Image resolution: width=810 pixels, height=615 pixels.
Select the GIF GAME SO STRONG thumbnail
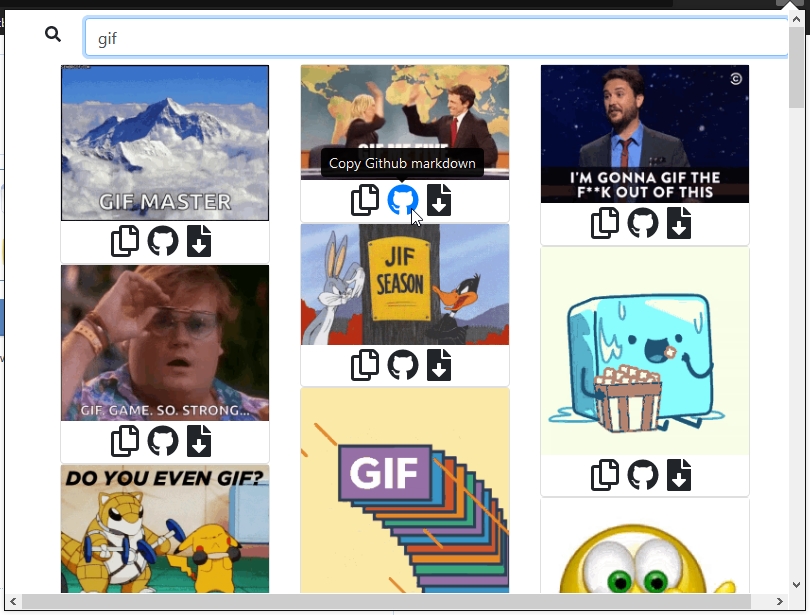tap(165, 343)
